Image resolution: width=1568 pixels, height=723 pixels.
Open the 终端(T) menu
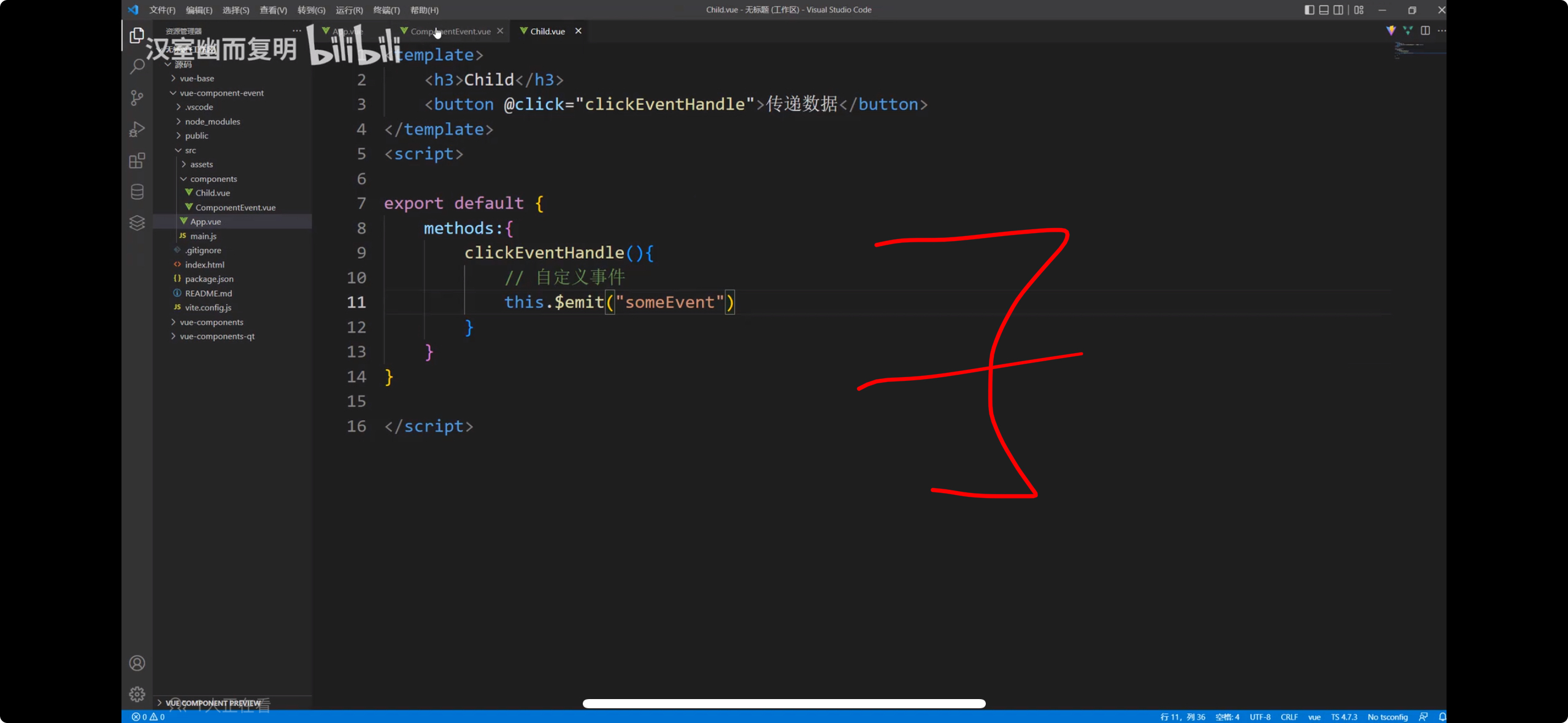(386, 10)
